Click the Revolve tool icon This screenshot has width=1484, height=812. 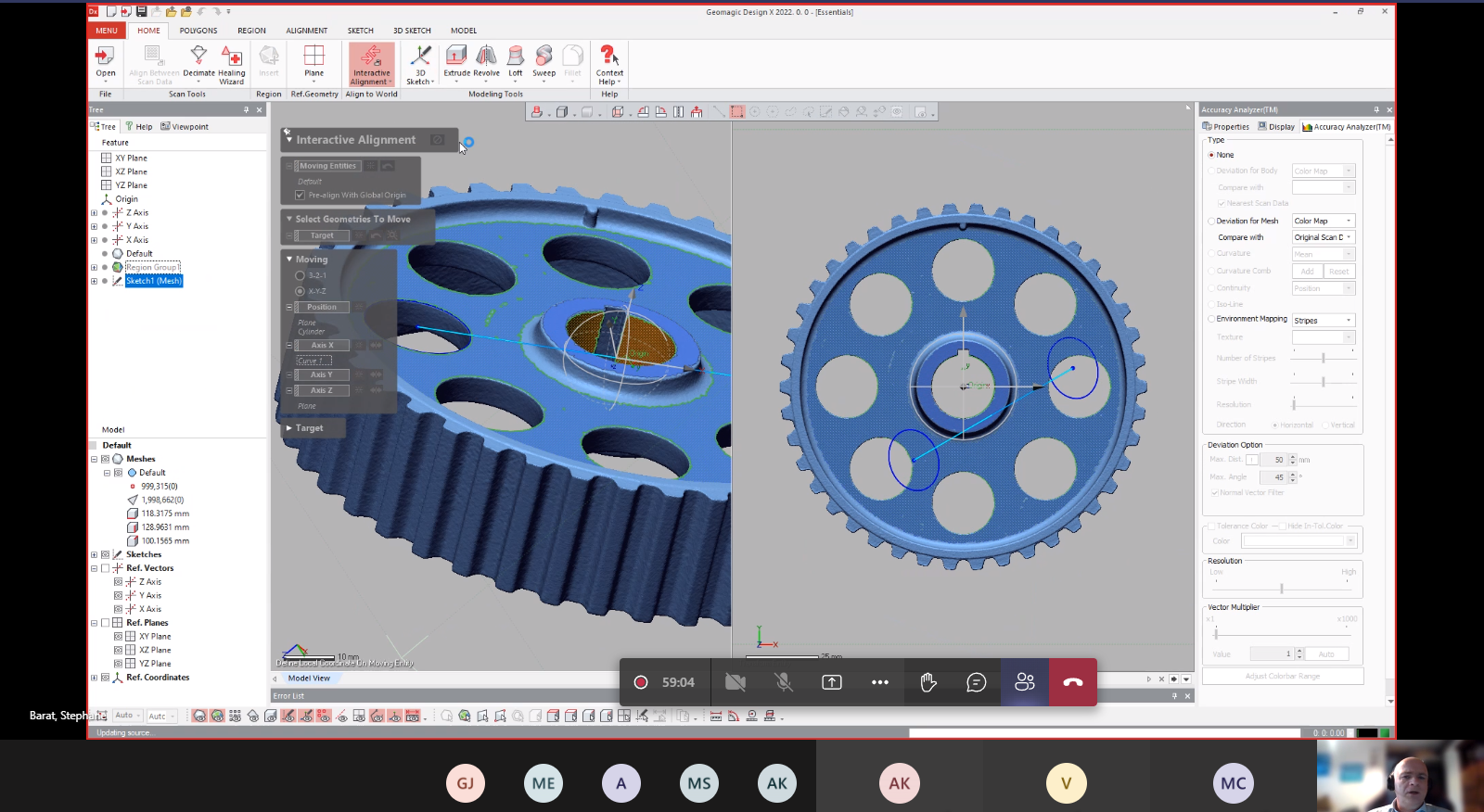[486, 60]
